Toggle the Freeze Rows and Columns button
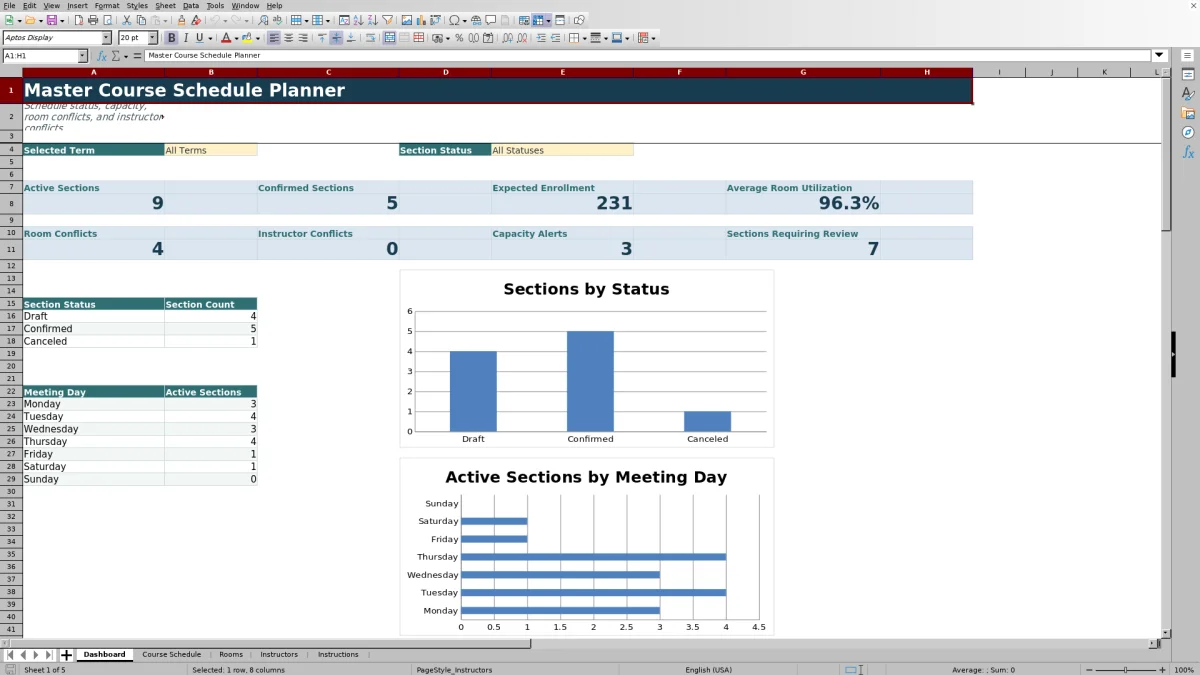The width and height of the screenshot is (1200, 675). pyautogui.click(x=539, y=20)
